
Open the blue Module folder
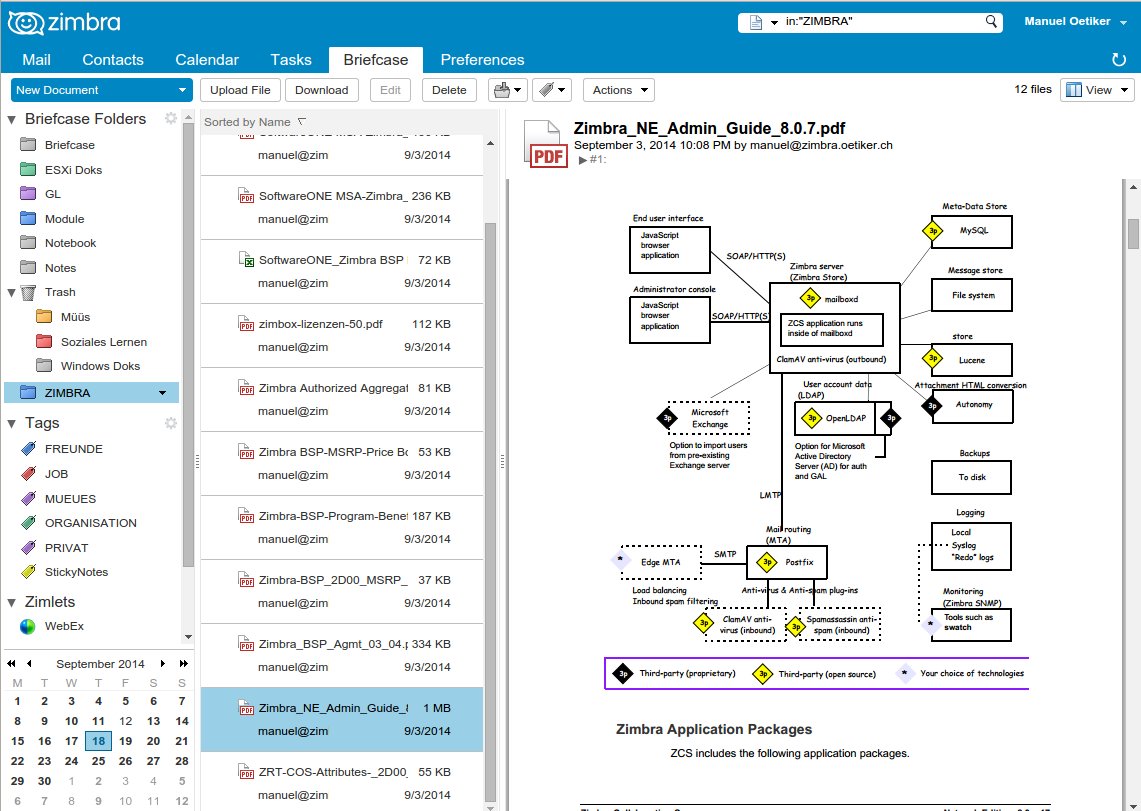(x=64, y=219)
